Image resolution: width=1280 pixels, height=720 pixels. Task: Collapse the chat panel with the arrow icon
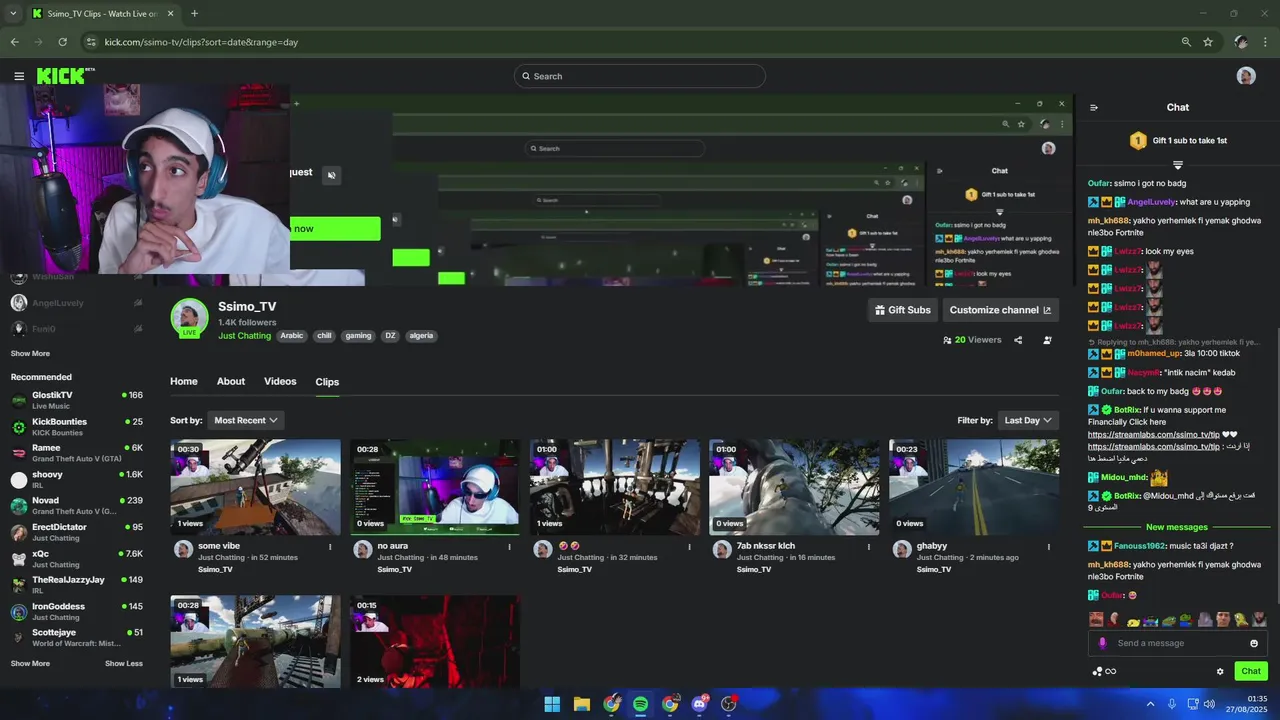pyautogui.click(x=1093, y=107)
